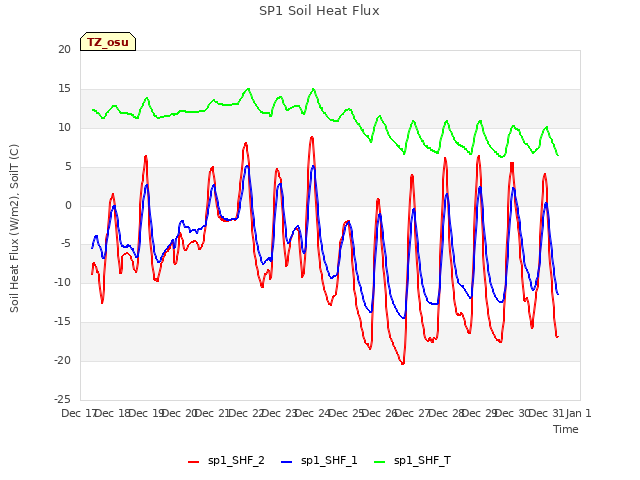Click the Dec 31 x-axis tick label
Screen dimensions: 640x480
[546, 413]
